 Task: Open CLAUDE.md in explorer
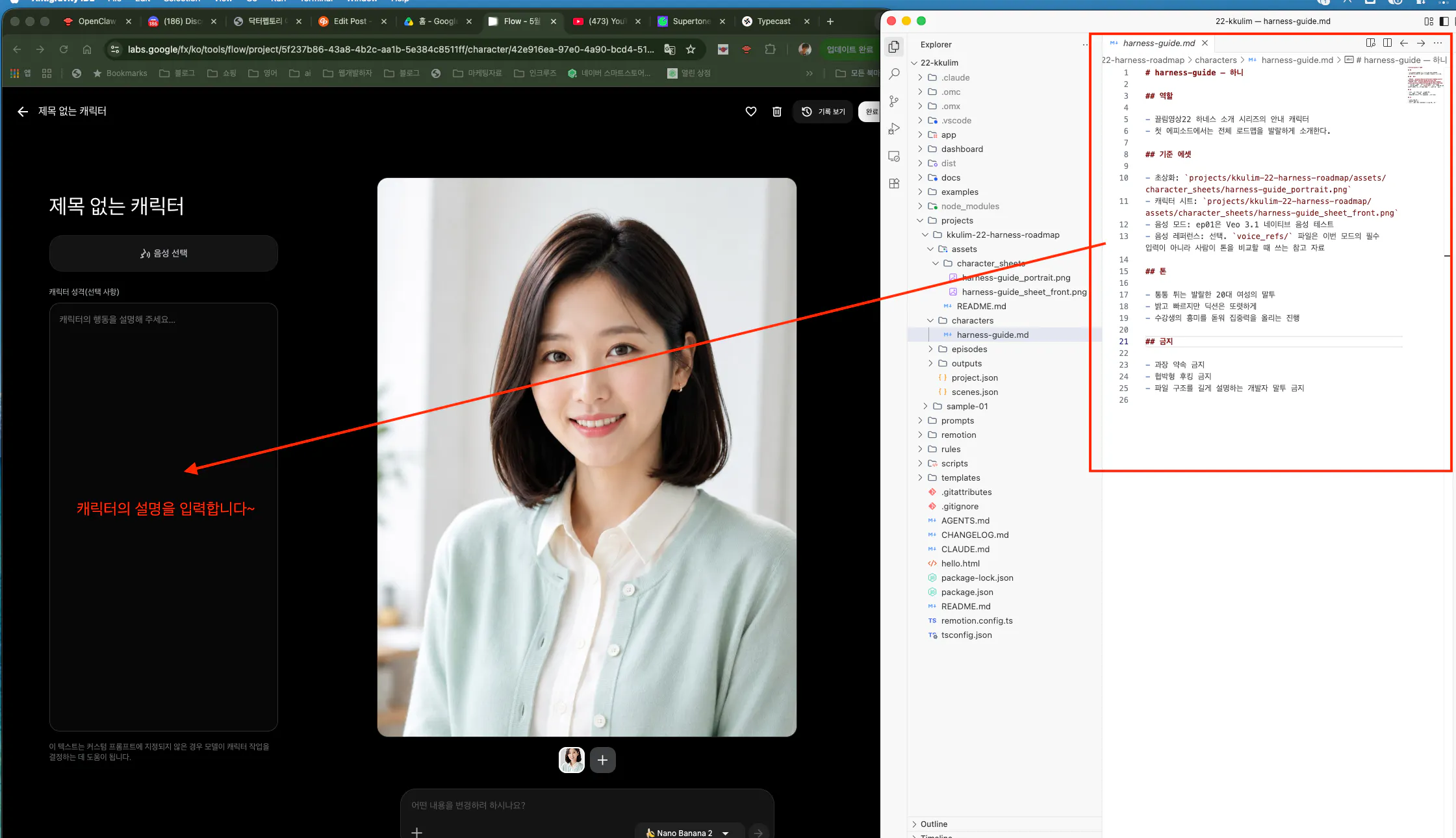(x=965, y=549)
